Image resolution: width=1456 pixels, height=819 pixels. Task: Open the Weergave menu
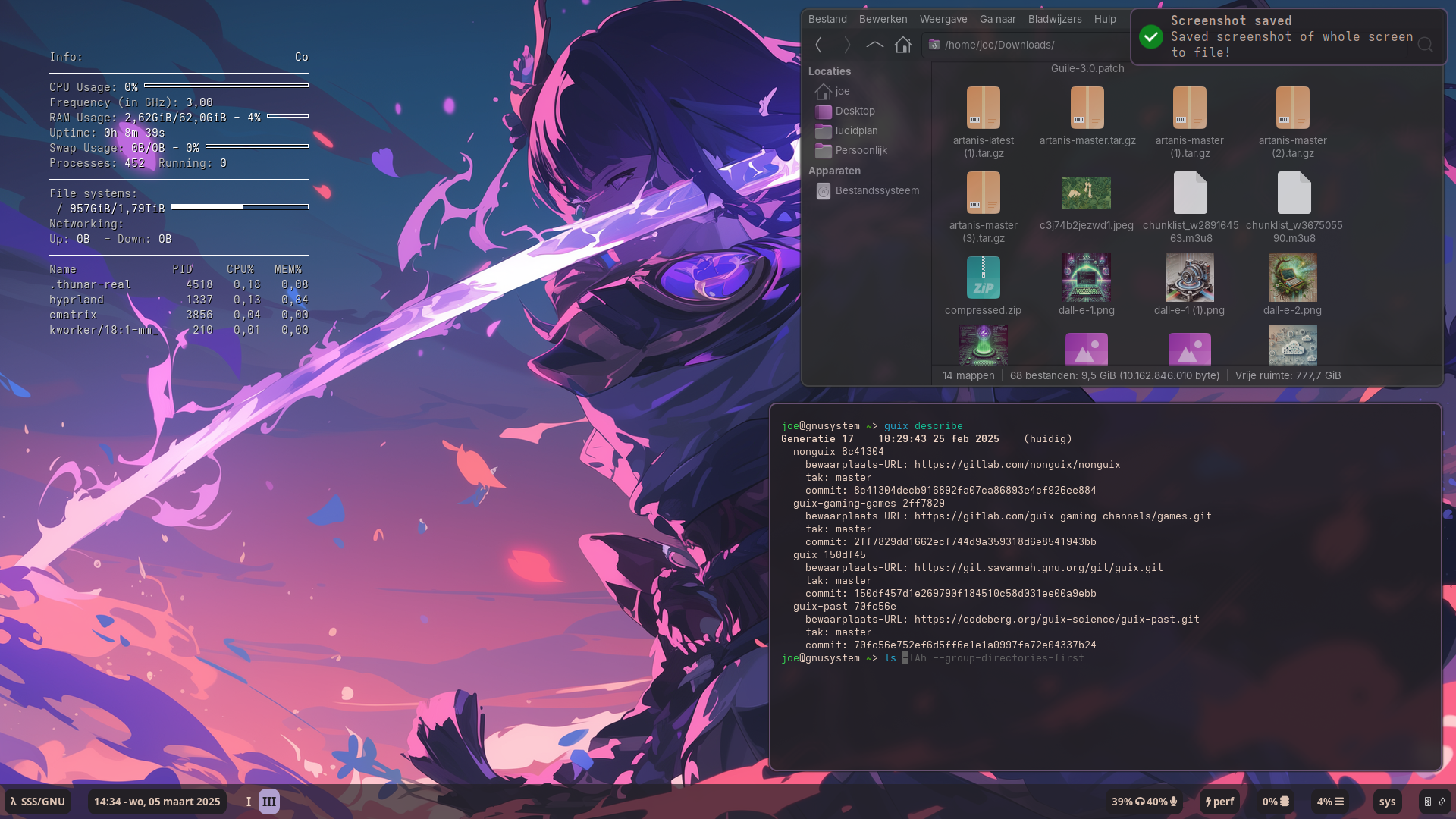click(943, 19)
